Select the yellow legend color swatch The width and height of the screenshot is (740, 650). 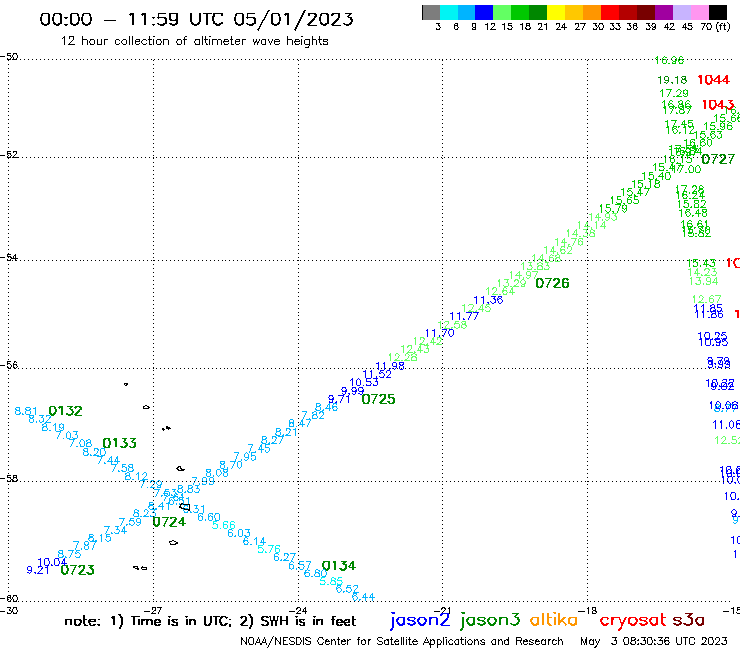(556, 12)
